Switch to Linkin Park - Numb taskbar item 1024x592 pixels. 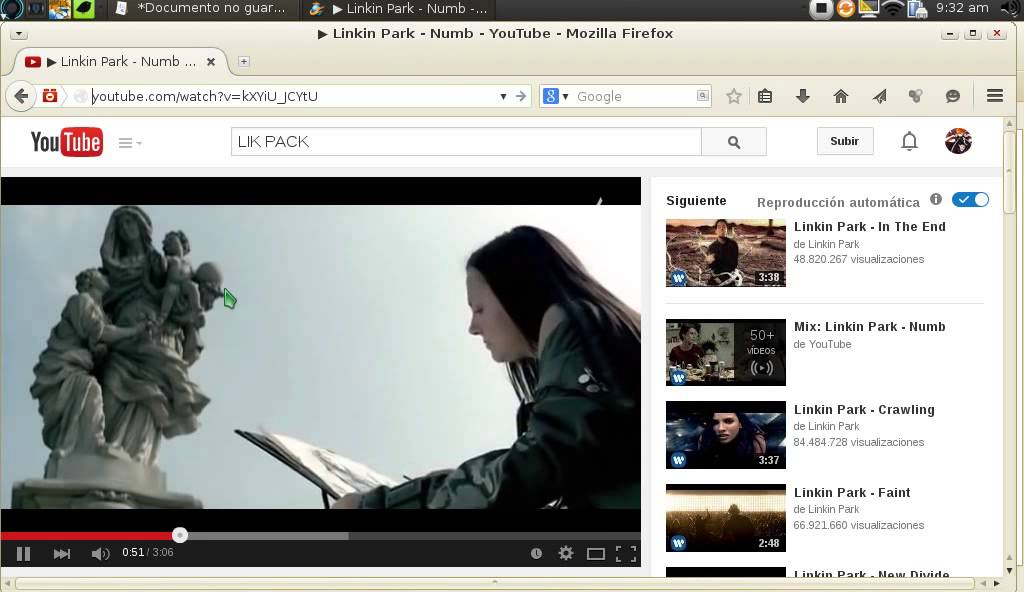pos(398,8)
